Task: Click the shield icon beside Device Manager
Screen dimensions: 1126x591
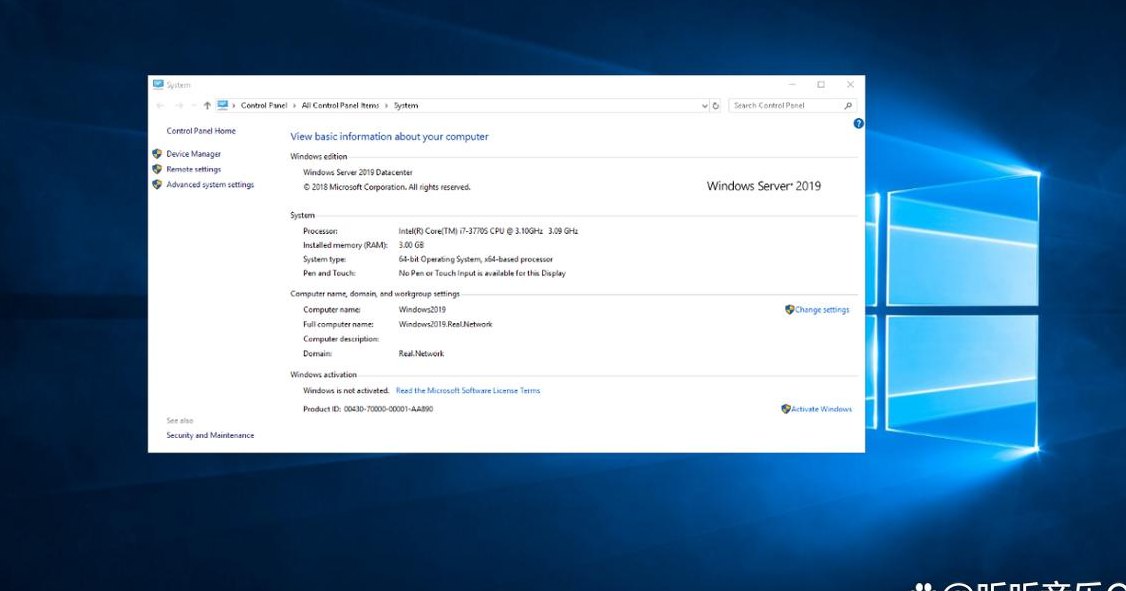Action: [157, 154]
